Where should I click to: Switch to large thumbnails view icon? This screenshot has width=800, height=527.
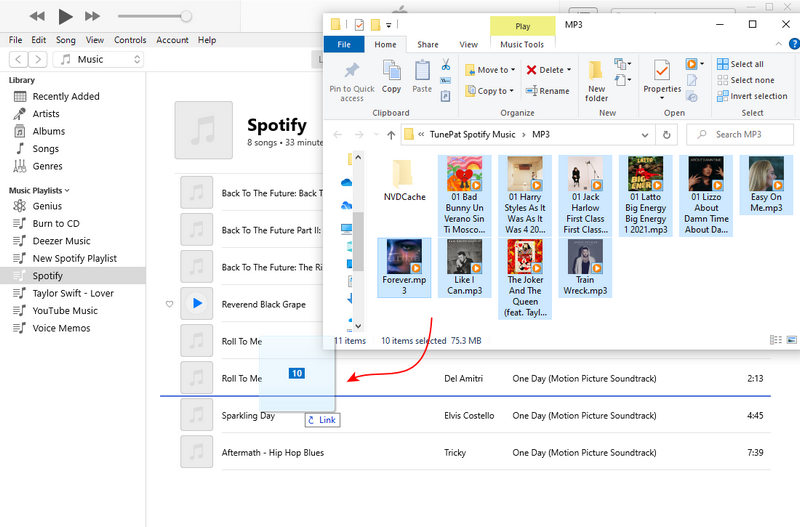point(791,340)
